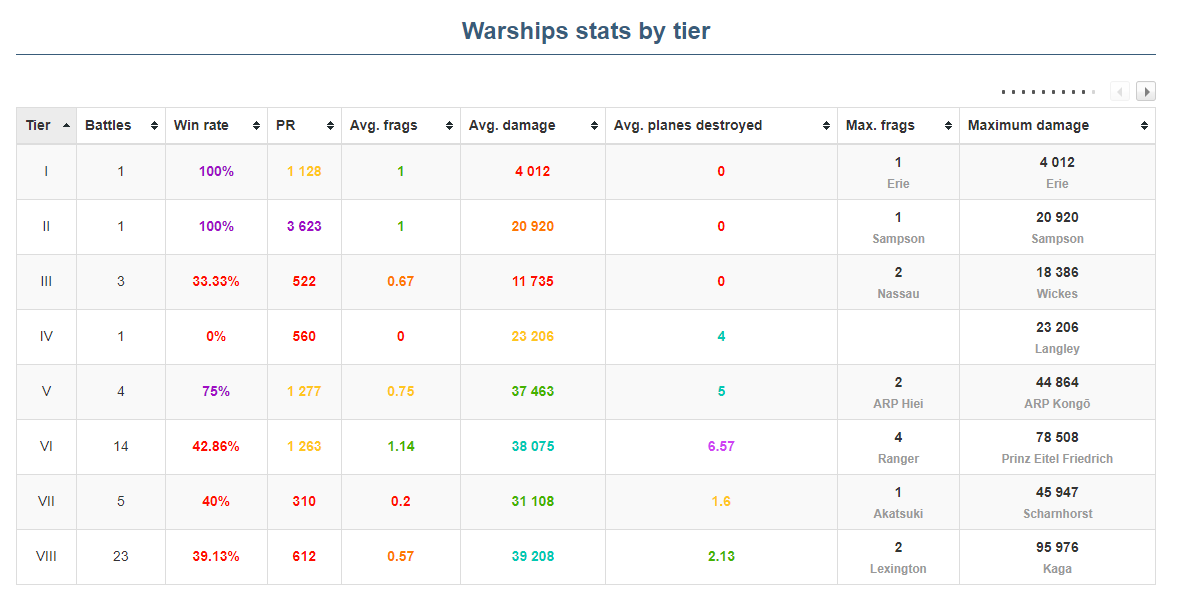Click the pagination dots indicator
Viewport: 1187px width, 601px height.
pos(1048,92)
